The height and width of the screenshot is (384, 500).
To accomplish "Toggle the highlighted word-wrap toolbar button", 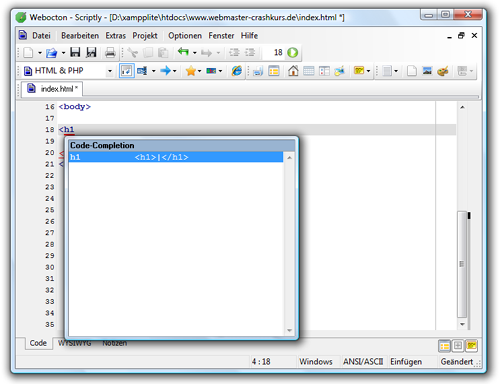I will (127, 71).
